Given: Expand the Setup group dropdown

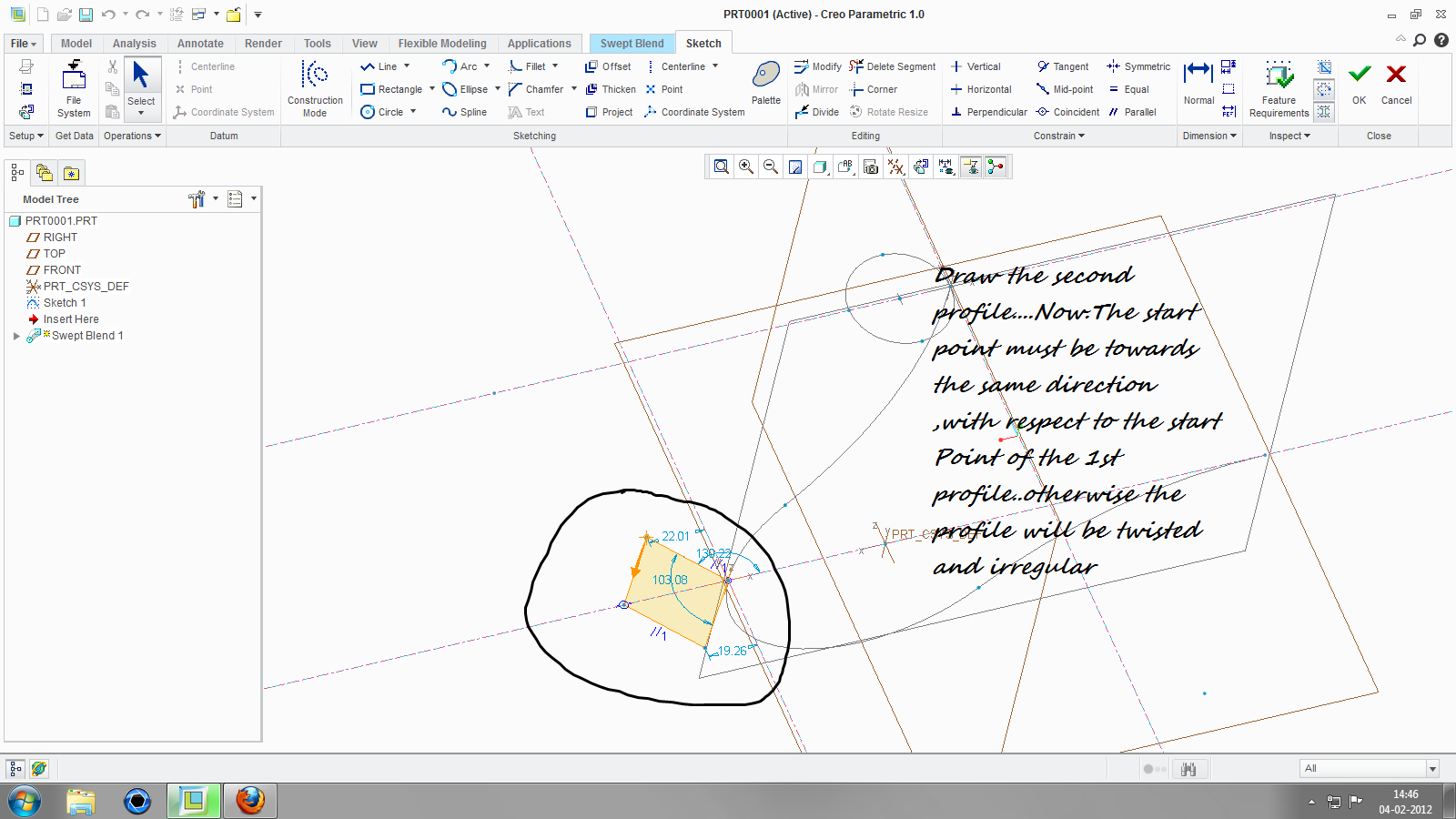Looking at the screenshot, I should tap(26, 136).
